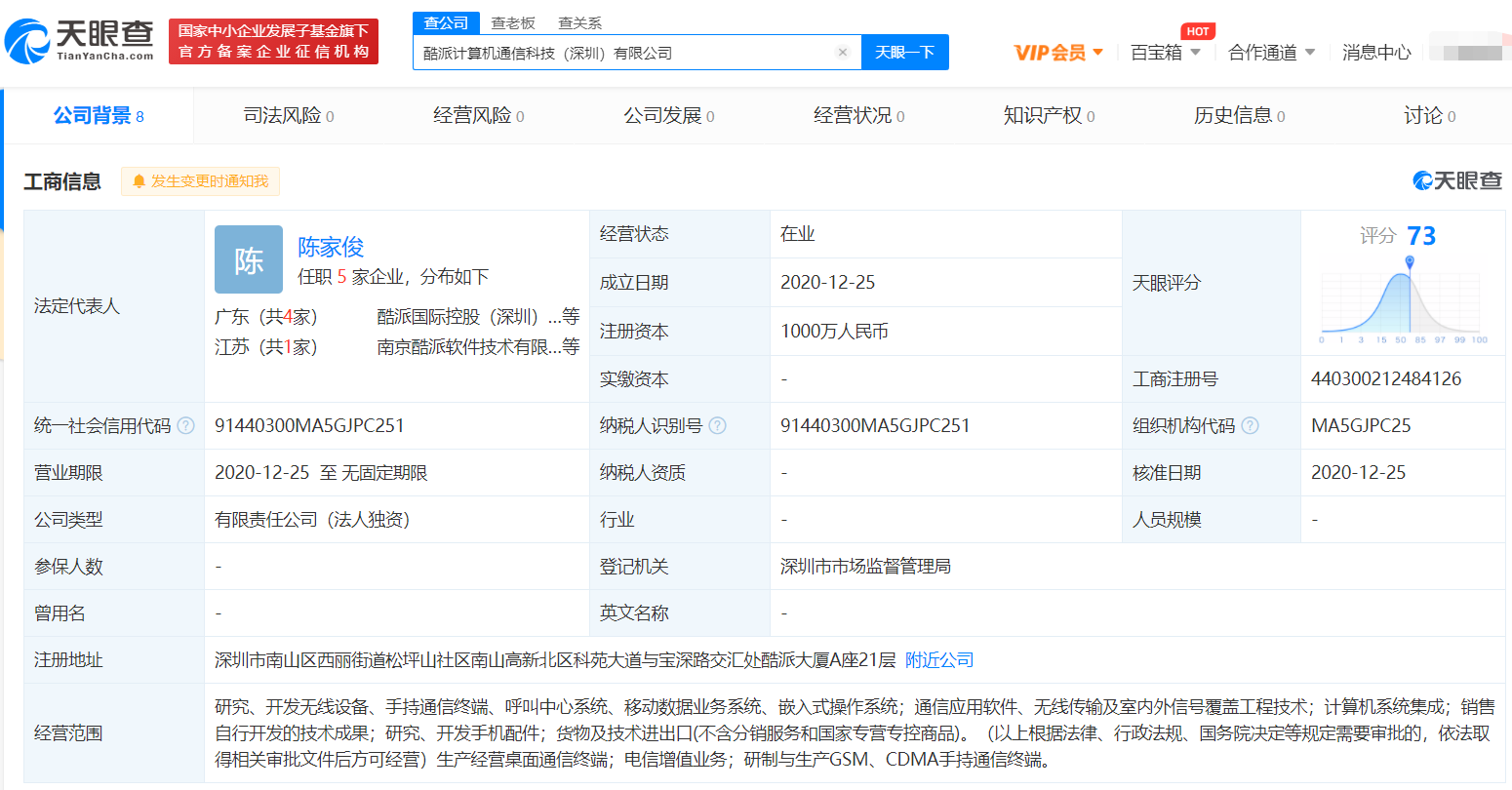The height and width of the screenshot is (790, 1512).
Task: Click the 经营状态 value 在业
Action: click(798, 234)
